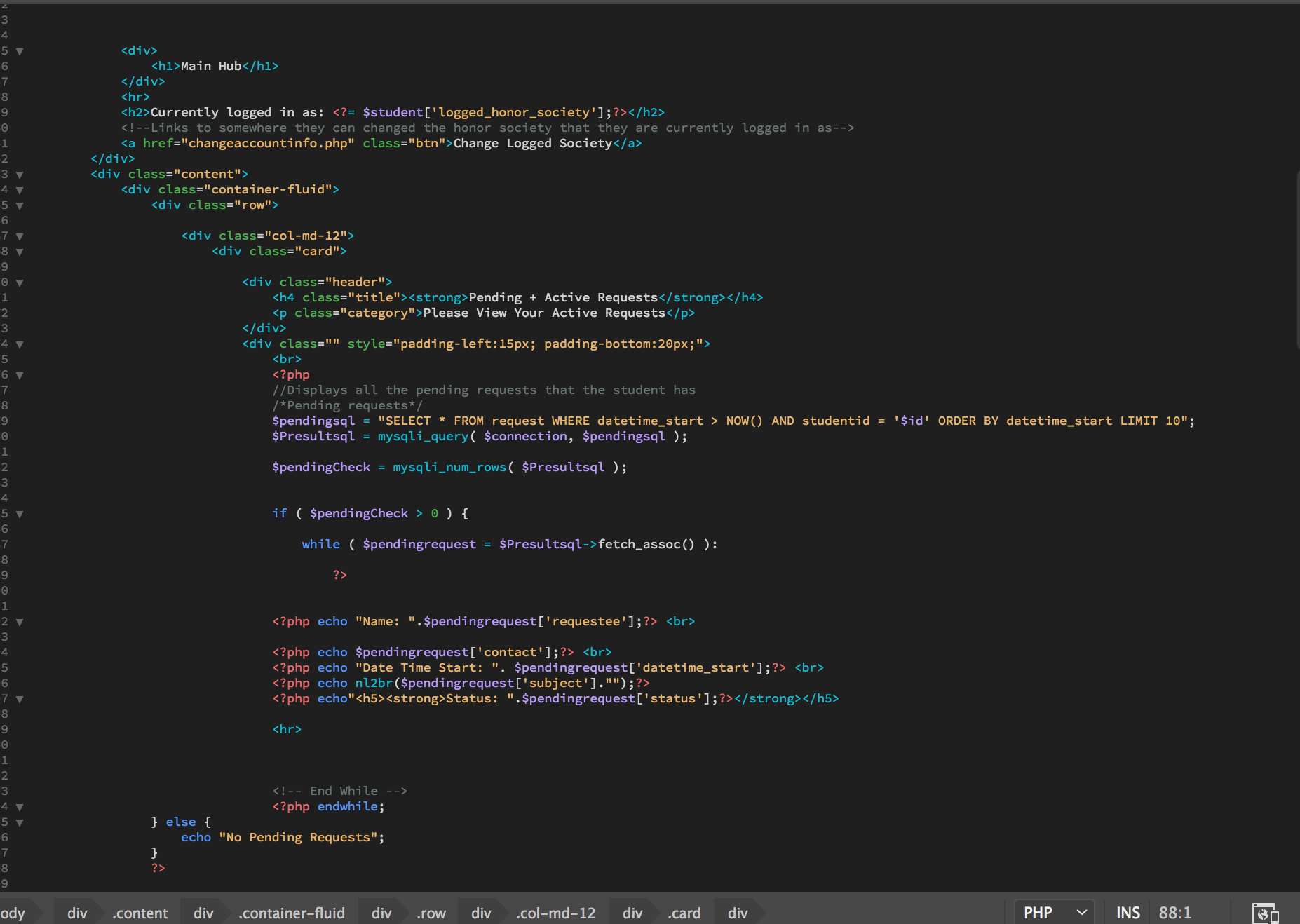Collapse the padding-left styled div fold triangle
Viewport: 1300px width, 924px height.
click(x=20, y=344)
